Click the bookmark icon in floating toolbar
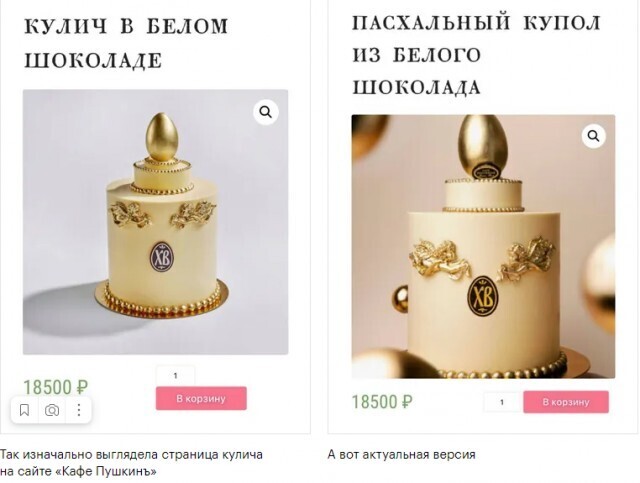This screenshot has height=483, width=640. coord(24,410)
